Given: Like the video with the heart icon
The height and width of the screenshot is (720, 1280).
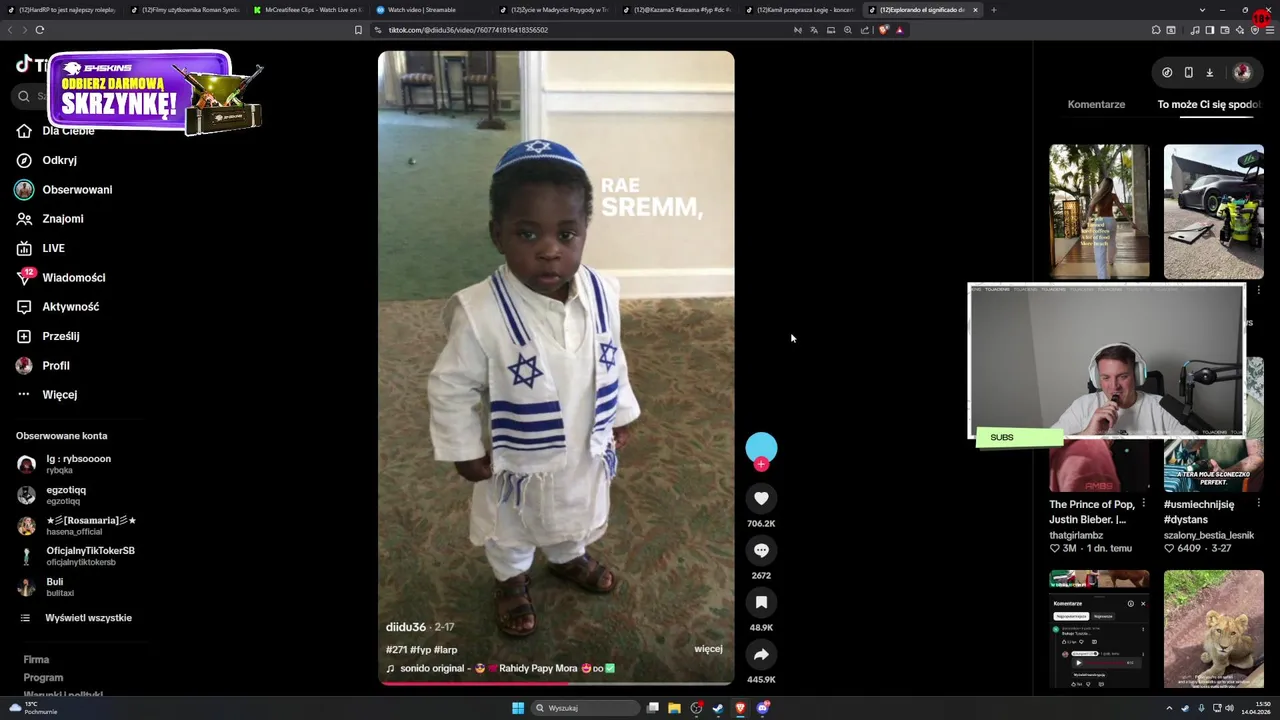Looking at the screenshot, I should click(761, 498).
